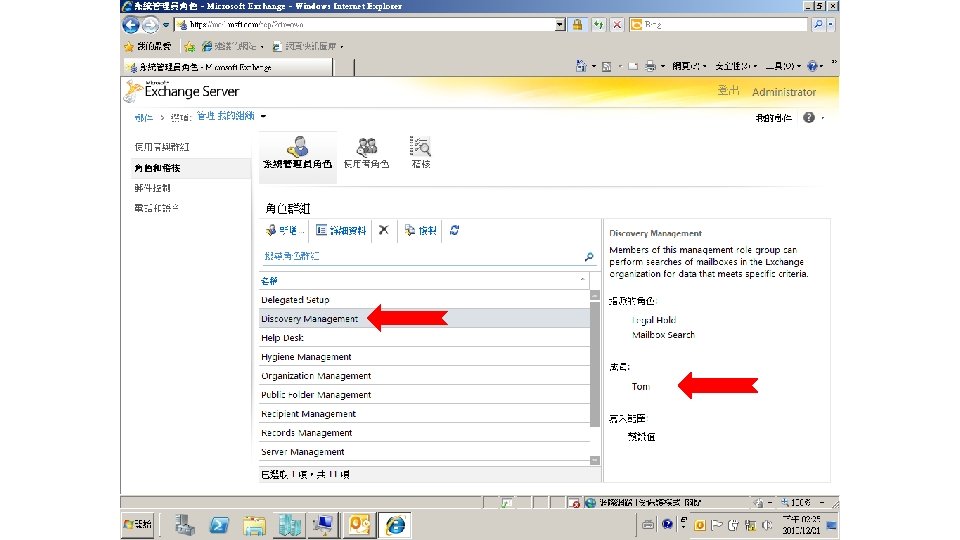Open Windows Explorer folder from taskbar
This screenshot has height=540, width=960.
[254, 525]
